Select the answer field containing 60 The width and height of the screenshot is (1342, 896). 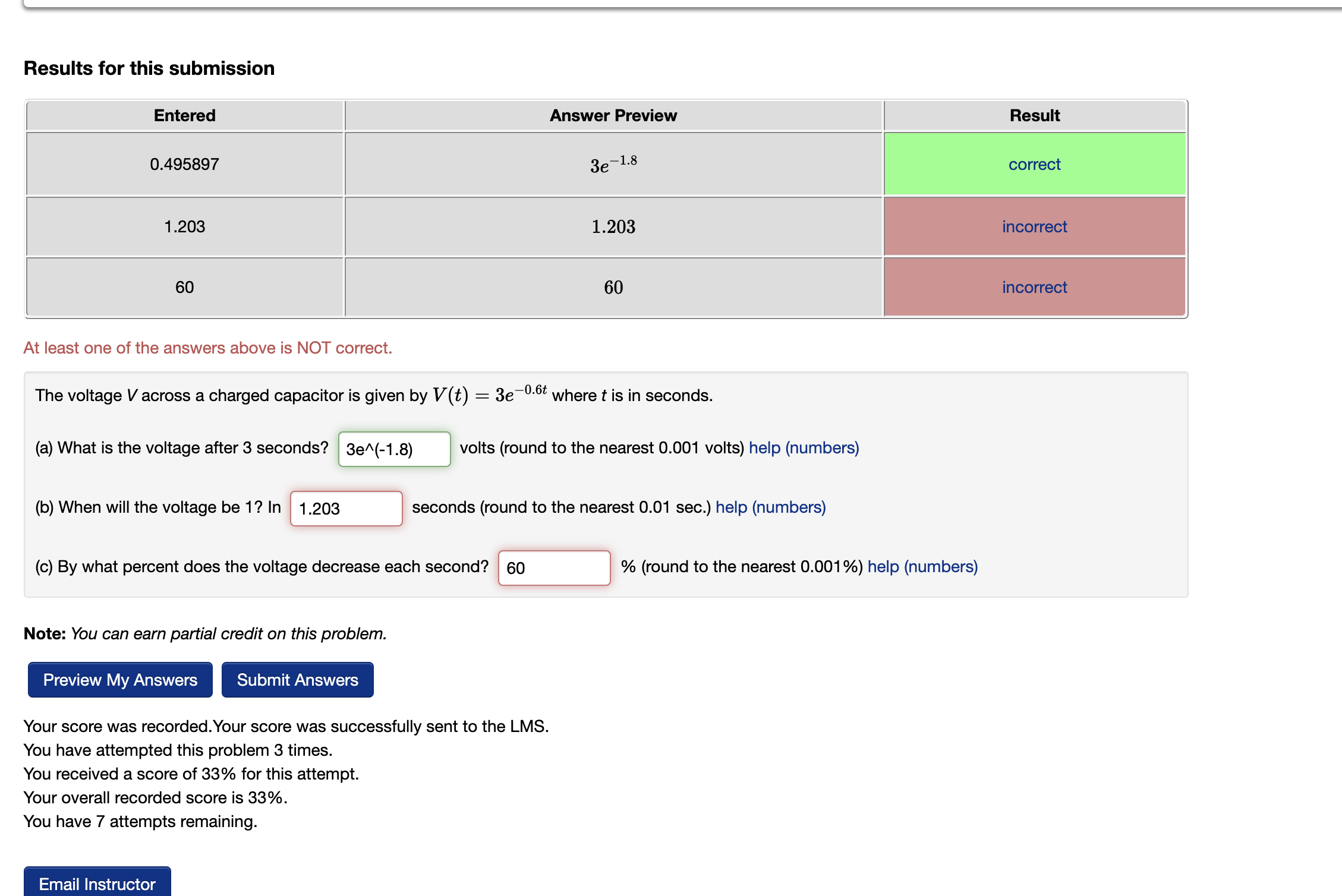coord(554,568)
